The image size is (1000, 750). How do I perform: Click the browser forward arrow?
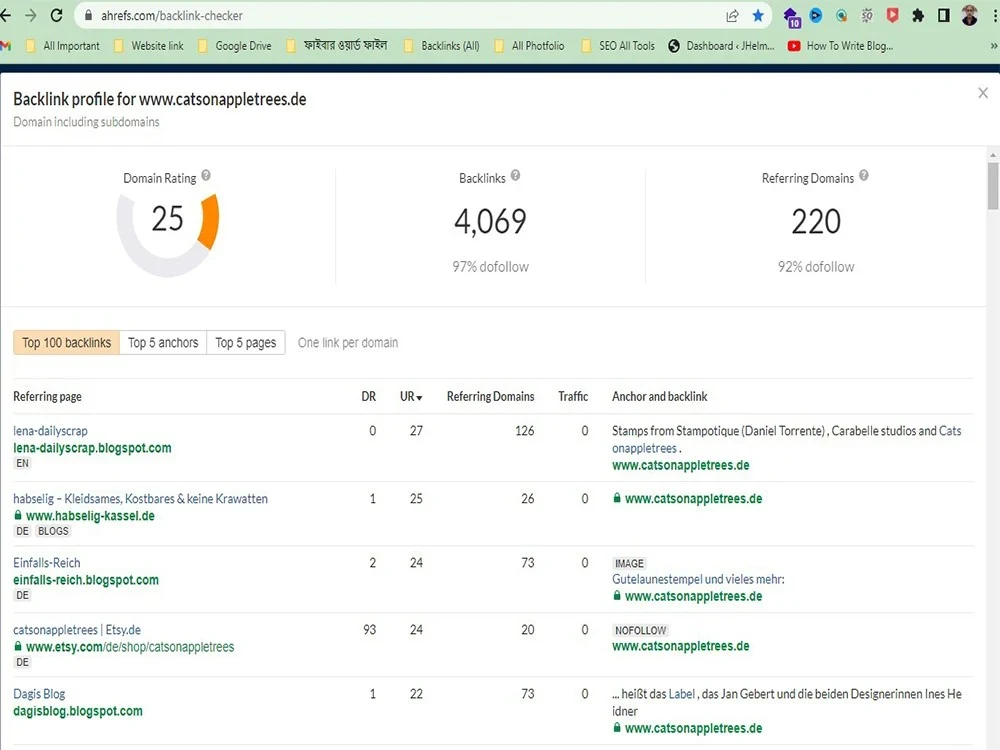[x=31, y=15]
